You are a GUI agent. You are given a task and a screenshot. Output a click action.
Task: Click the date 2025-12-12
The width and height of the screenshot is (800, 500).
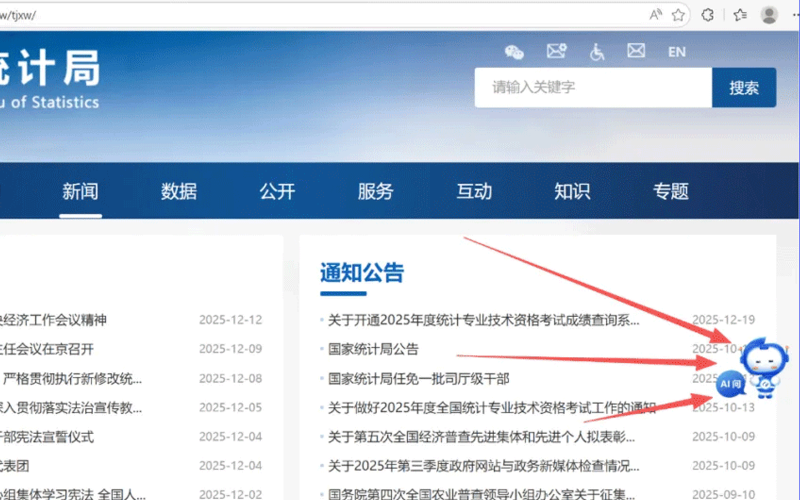[231, 320]
